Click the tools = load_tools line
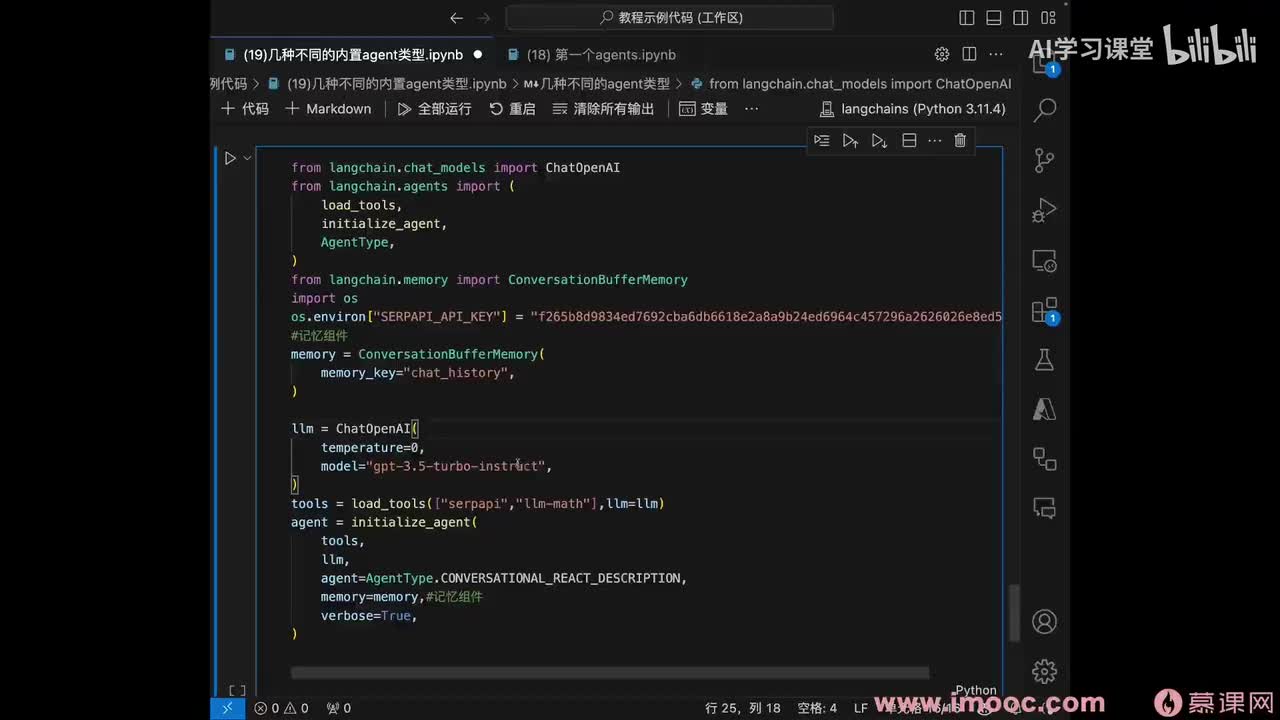This screenshot has height=720, width=1280. click(x=478, y=503)
